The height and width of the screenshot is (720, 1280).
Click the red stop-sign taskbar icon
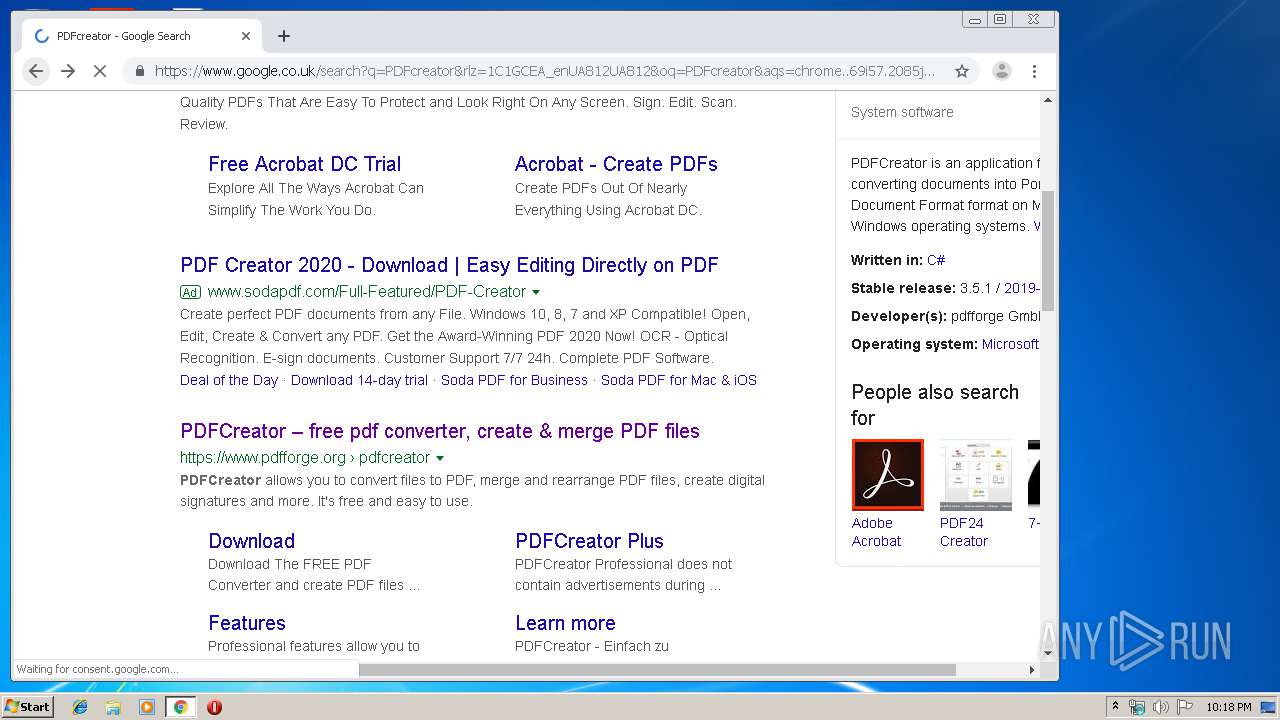coord(214,707)
